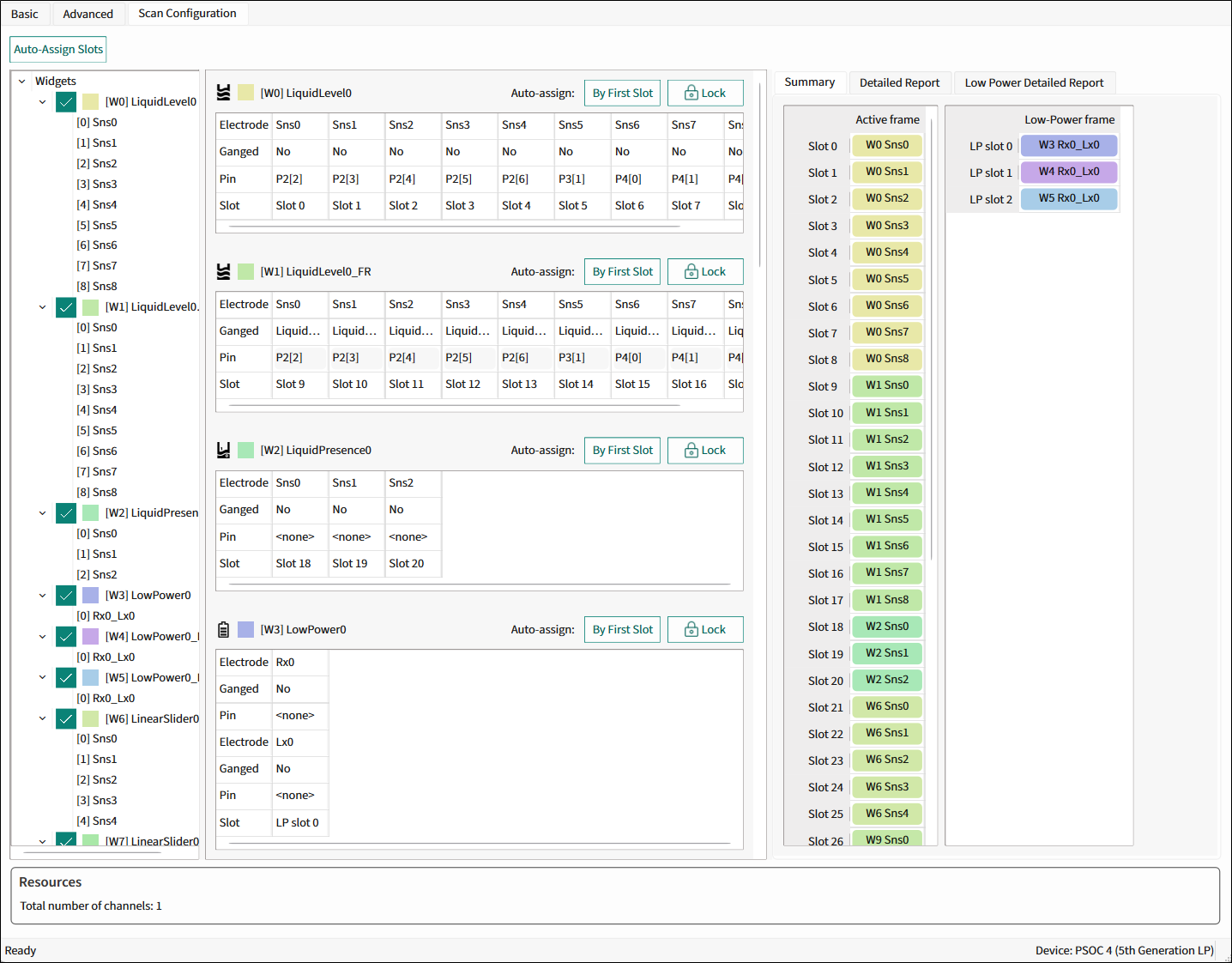Collapse the W2 LiquidPresence0 tree node

(42, 512)
